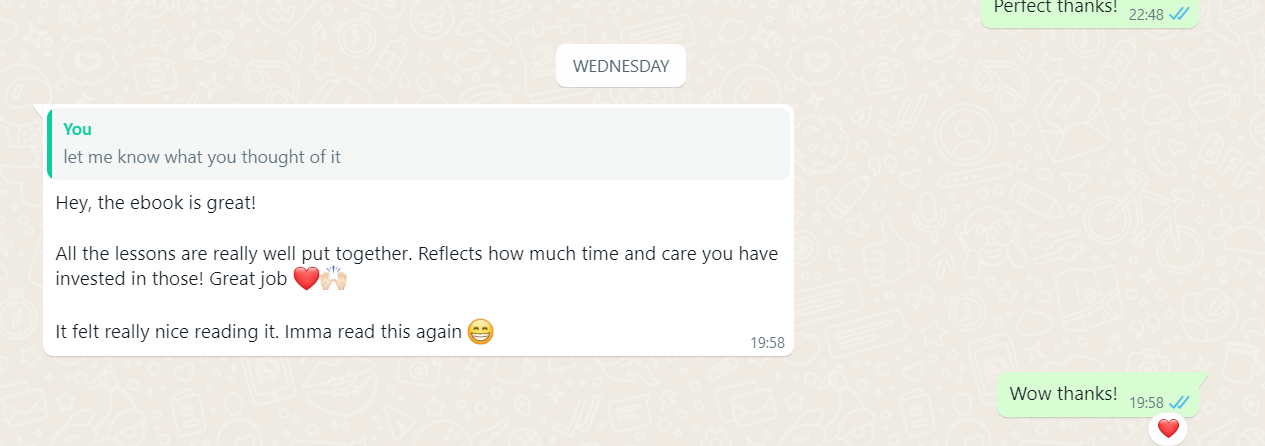Image resolution: width=1265 pixels, height=446 pixels.
Task: Click the WEDNESDAY date chip
Action: [x=620, y=66]
